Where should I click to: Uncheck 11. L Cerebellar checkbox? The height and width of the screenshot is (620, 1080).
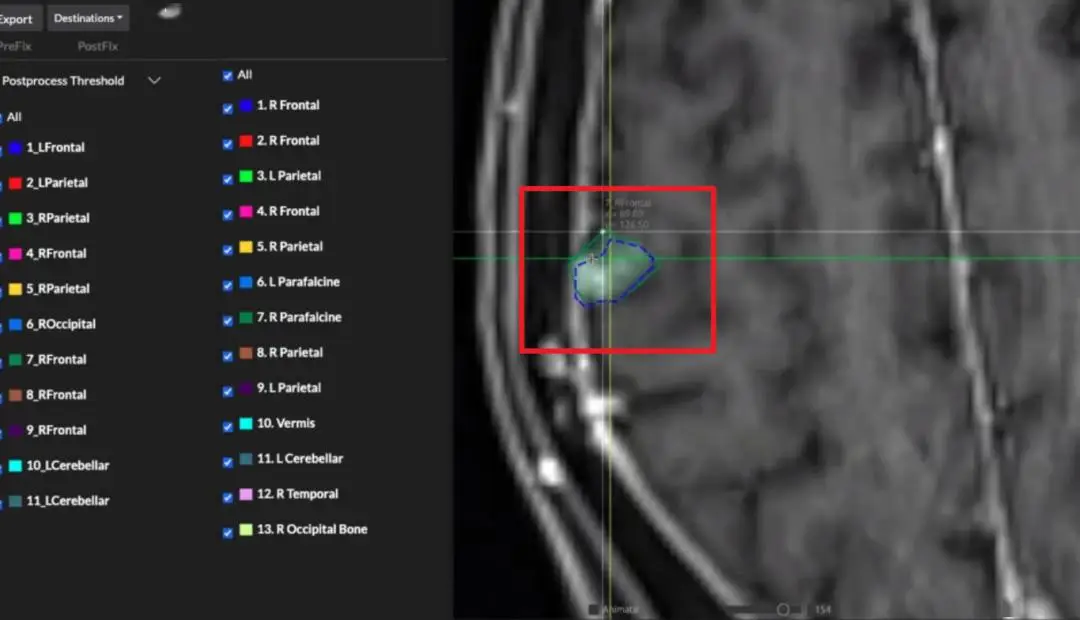(x=228, y=462)
